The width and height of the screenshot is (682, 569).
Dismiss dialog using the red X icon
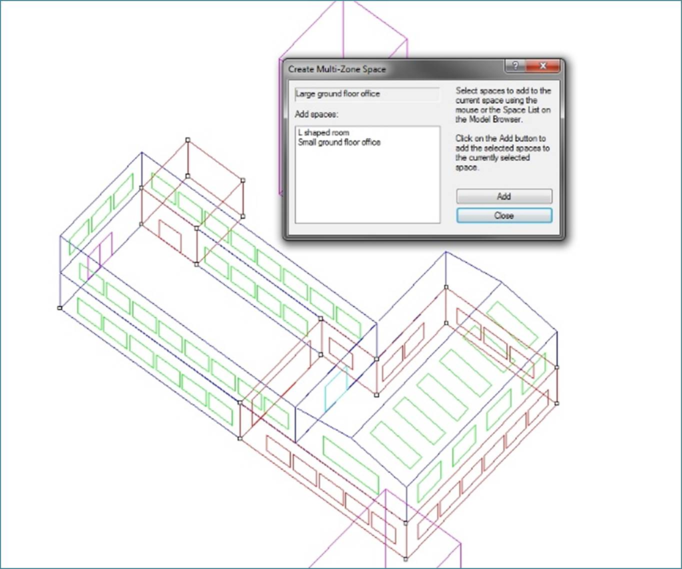pyautogui.click(x=544, y=68)
